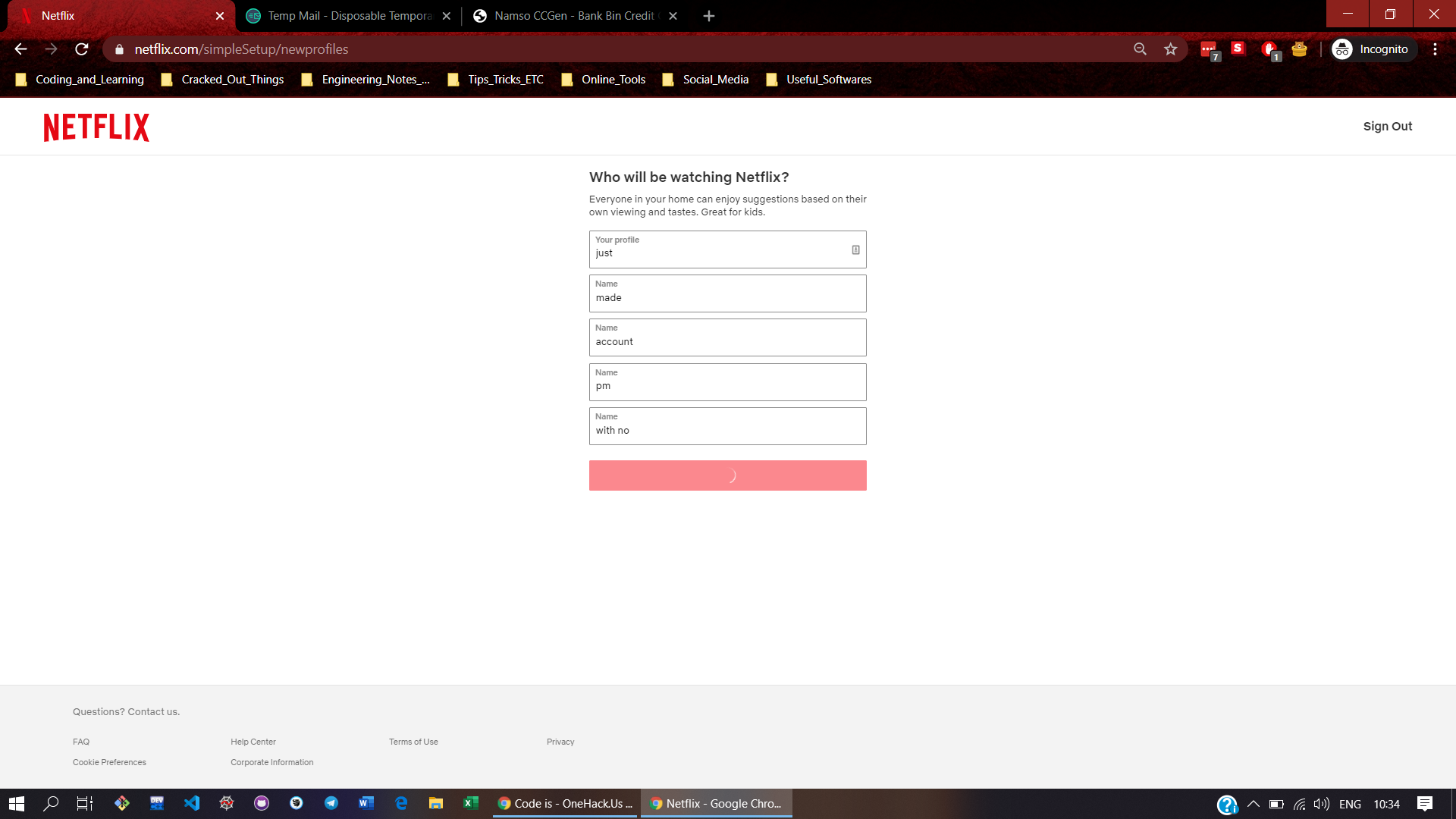Click the contact icon in Your profile field
The image size is (1456, 819).
coord(855,250)
